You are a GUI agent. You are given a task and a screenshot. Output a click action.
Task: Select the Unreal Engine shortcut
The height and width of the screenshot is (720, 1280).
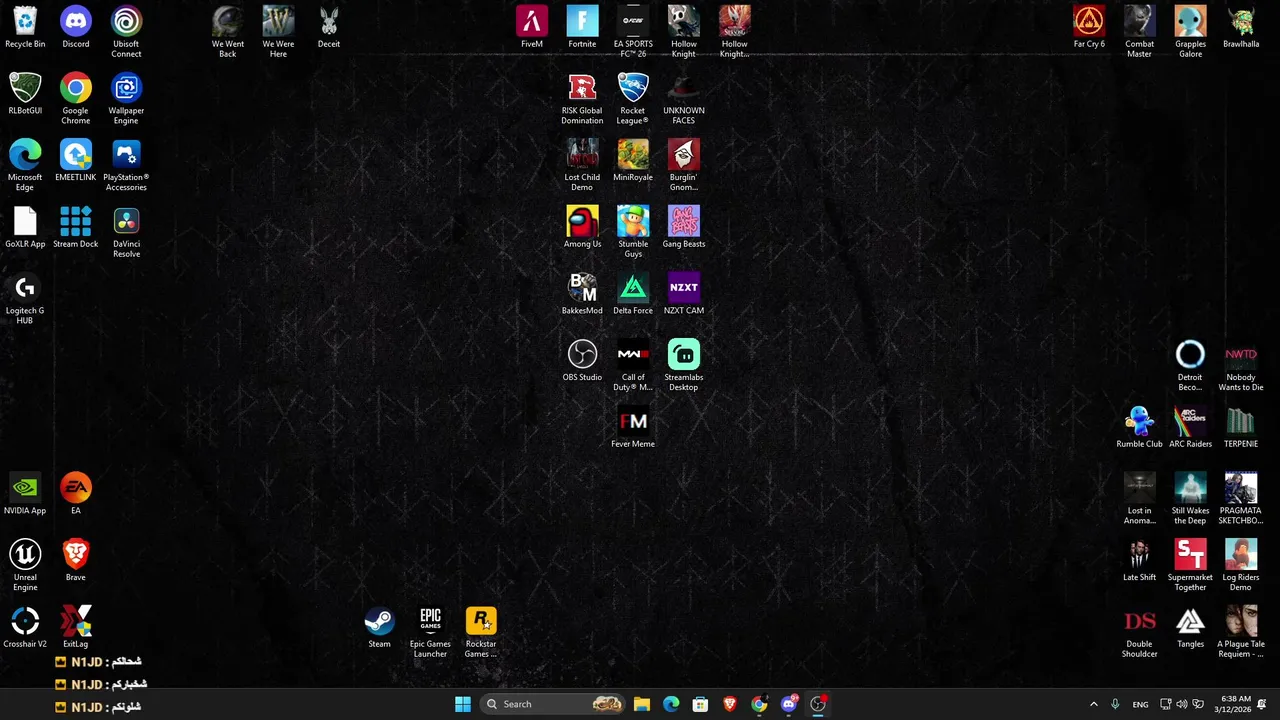pos(25,566)
